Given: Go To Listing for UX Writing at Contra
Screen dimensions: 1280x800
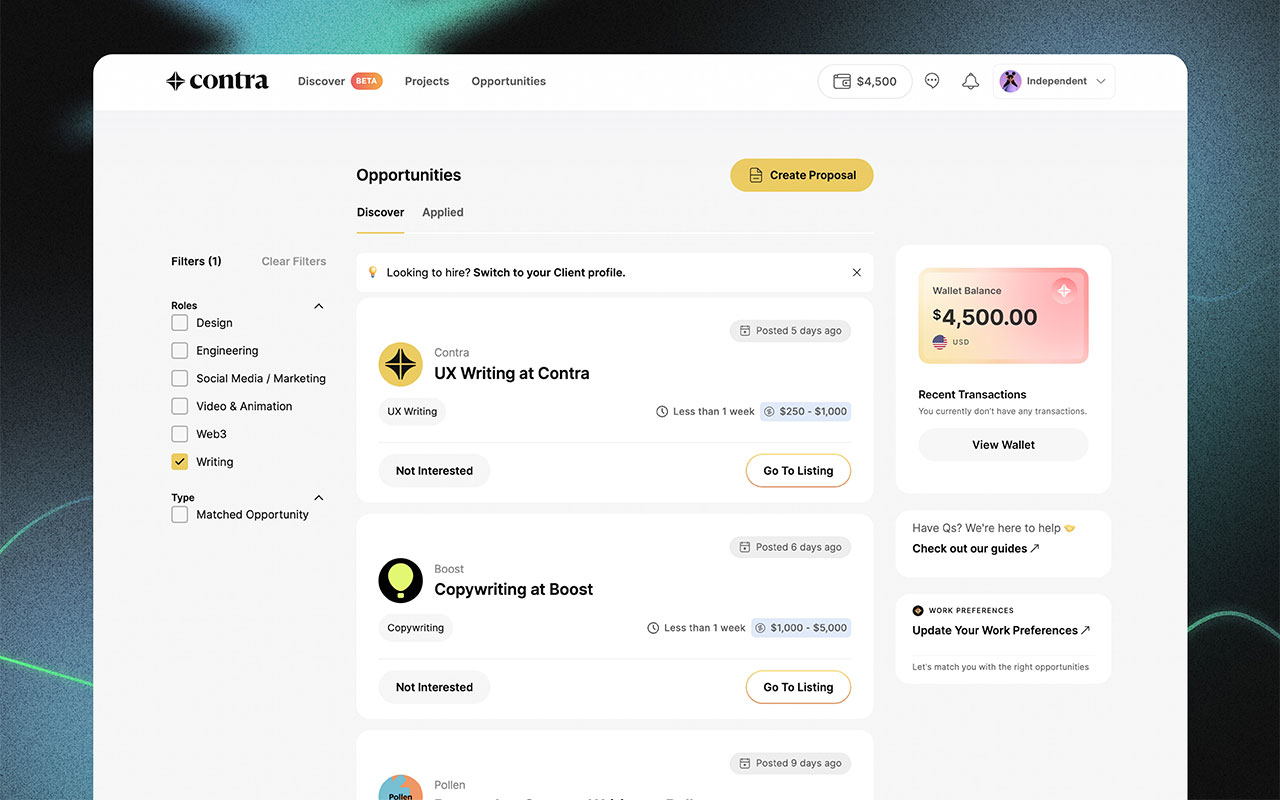Looking at the screenshot, I should pos(798,471).
